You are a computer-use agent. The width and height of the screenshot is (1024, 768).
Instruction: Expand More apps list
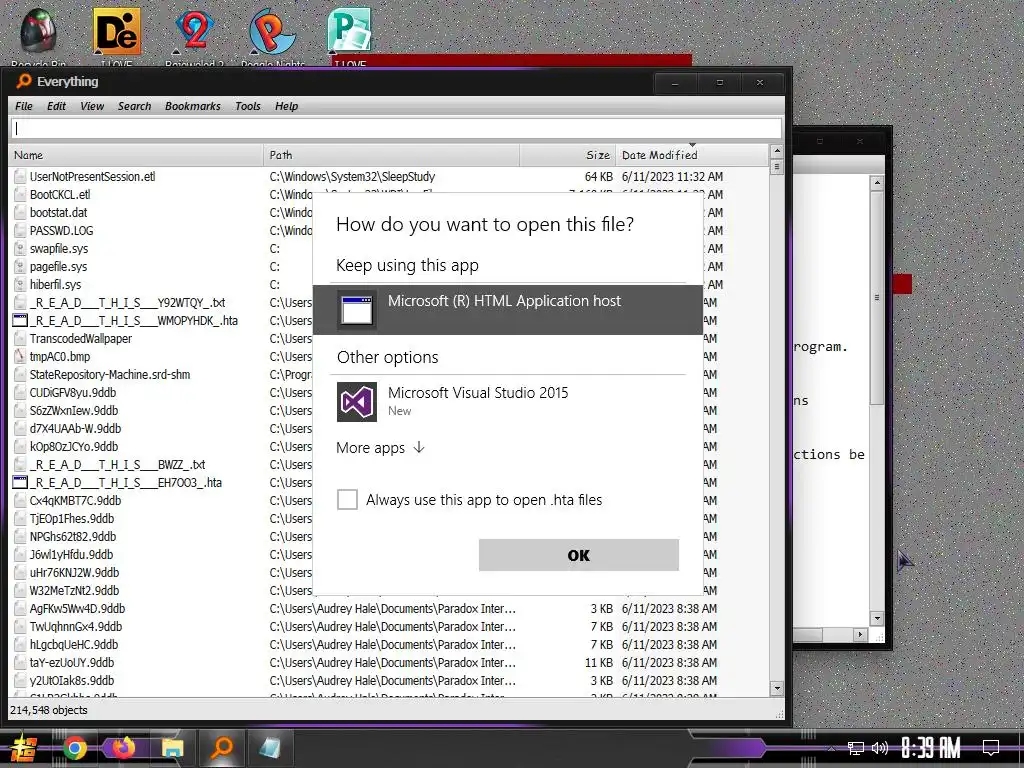click(x=381, y=448)
